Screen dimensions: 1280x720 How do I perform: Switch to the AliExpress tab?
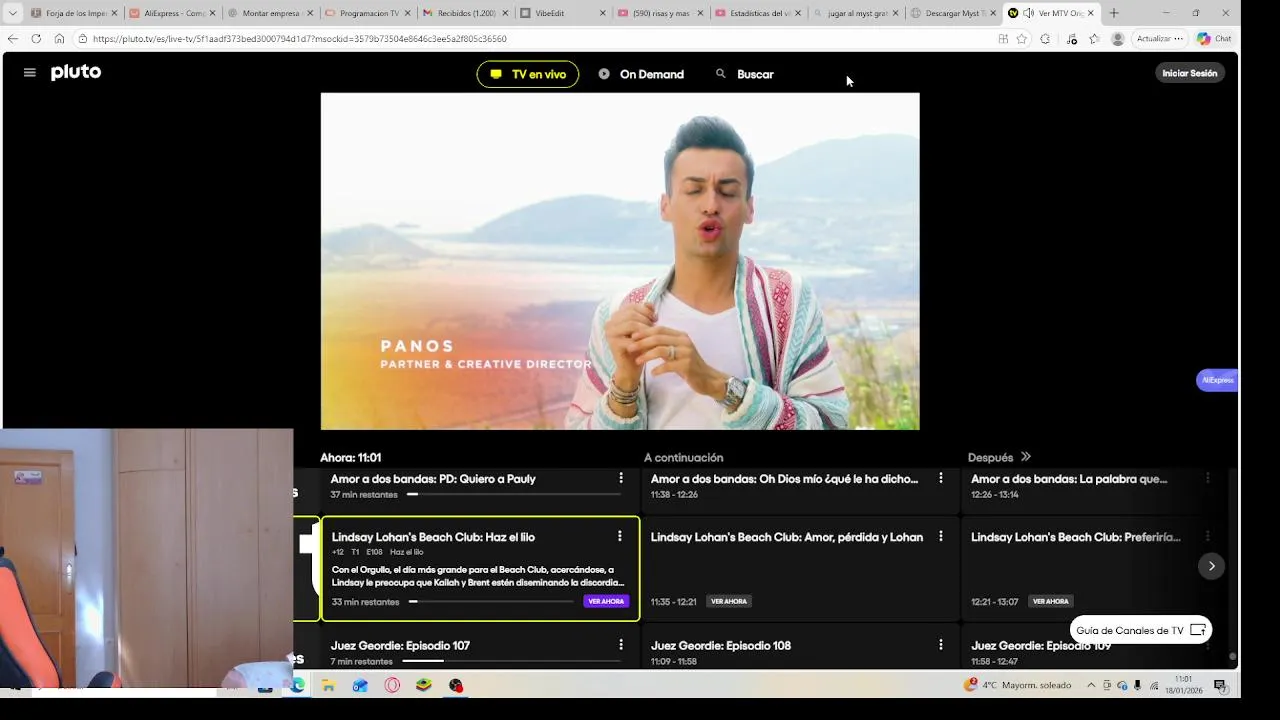click(170, 13)
